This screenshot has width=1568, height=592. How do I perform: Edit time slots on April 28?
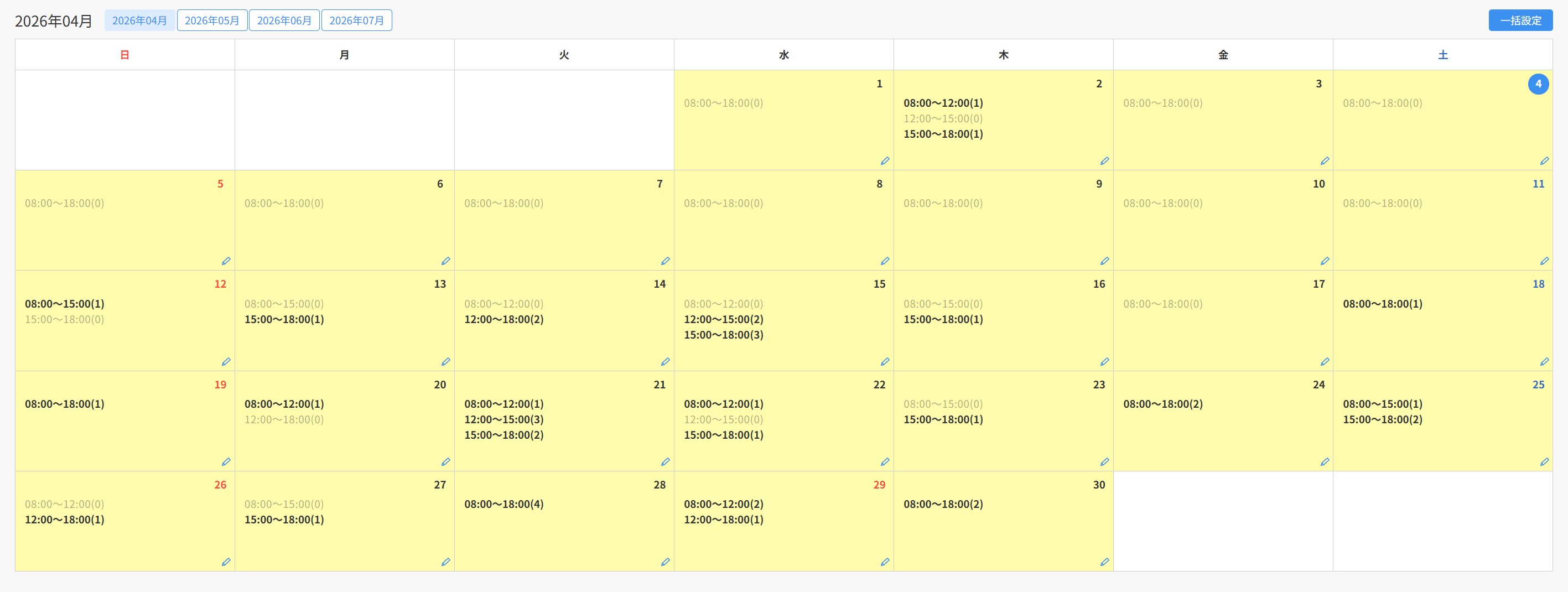(x=664, y=562)
